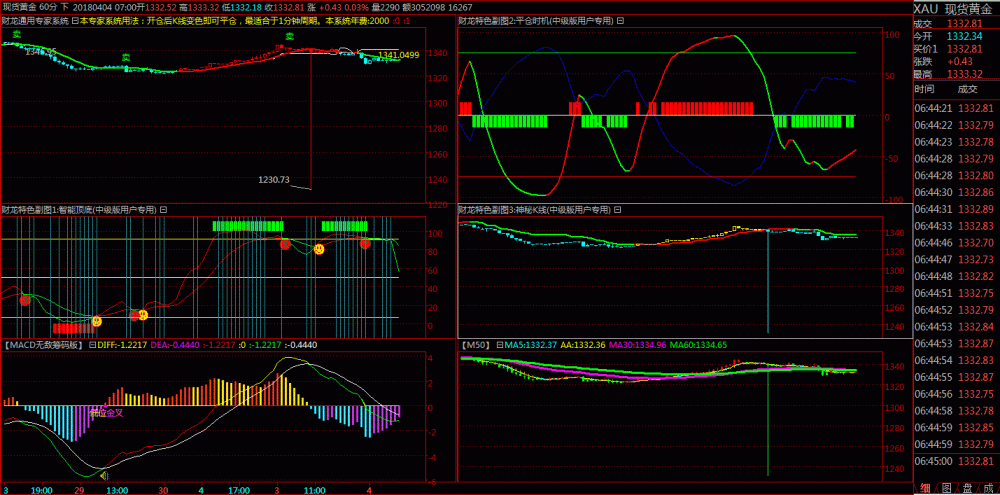The width and height of the screenshot is (1000, 495).
Task: Click the XAU code in quote panel
Action: 928,8
